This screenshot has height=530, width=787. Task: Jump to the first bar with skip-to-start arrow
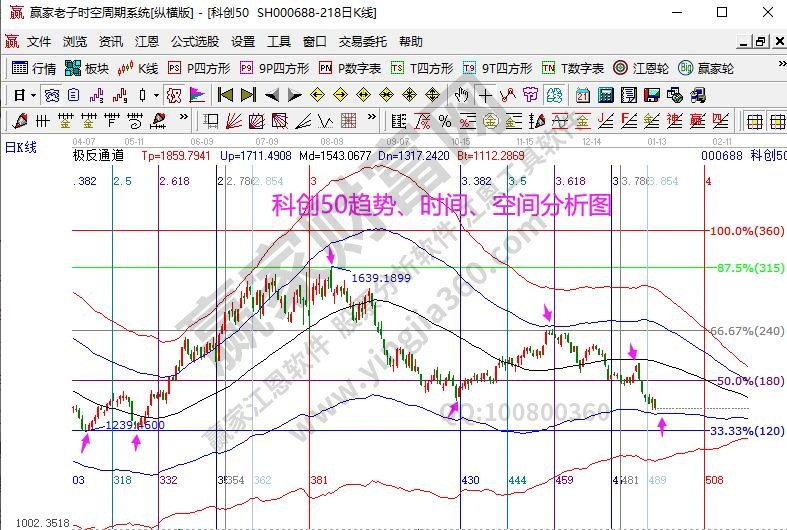tap(225, 95)
